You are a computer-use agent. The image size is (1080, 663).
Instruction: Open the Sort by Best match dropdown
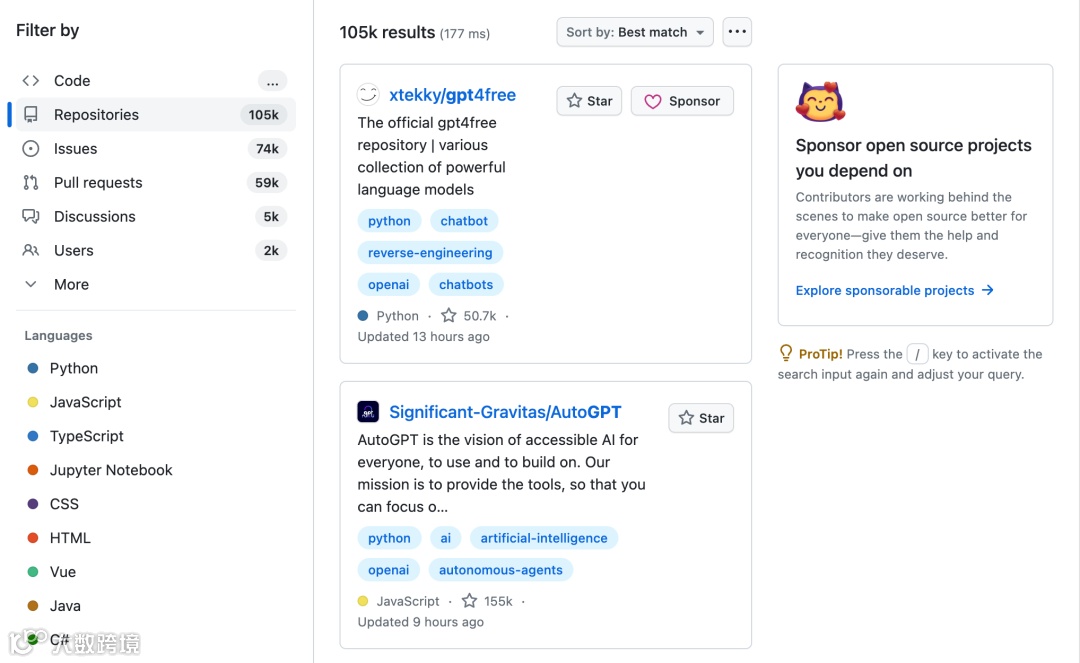point(635,32)
